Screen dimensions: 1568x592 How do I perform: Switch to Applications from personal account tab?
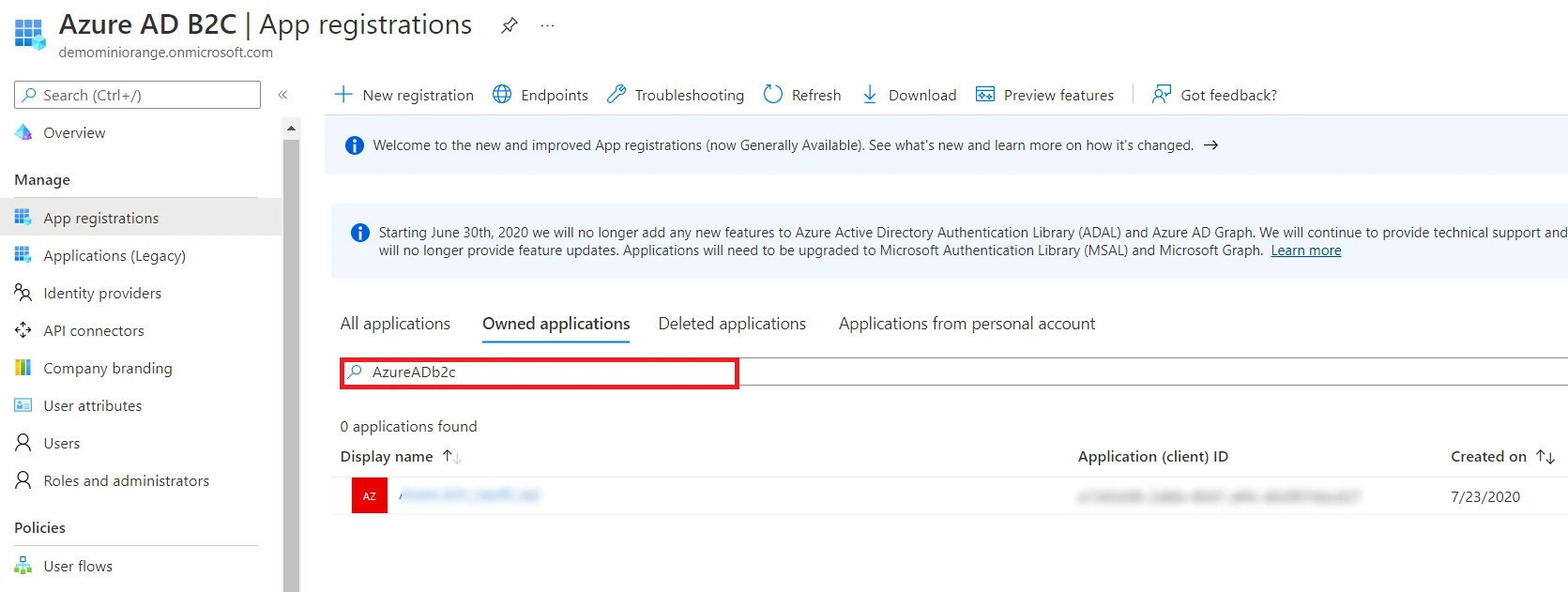967,324
